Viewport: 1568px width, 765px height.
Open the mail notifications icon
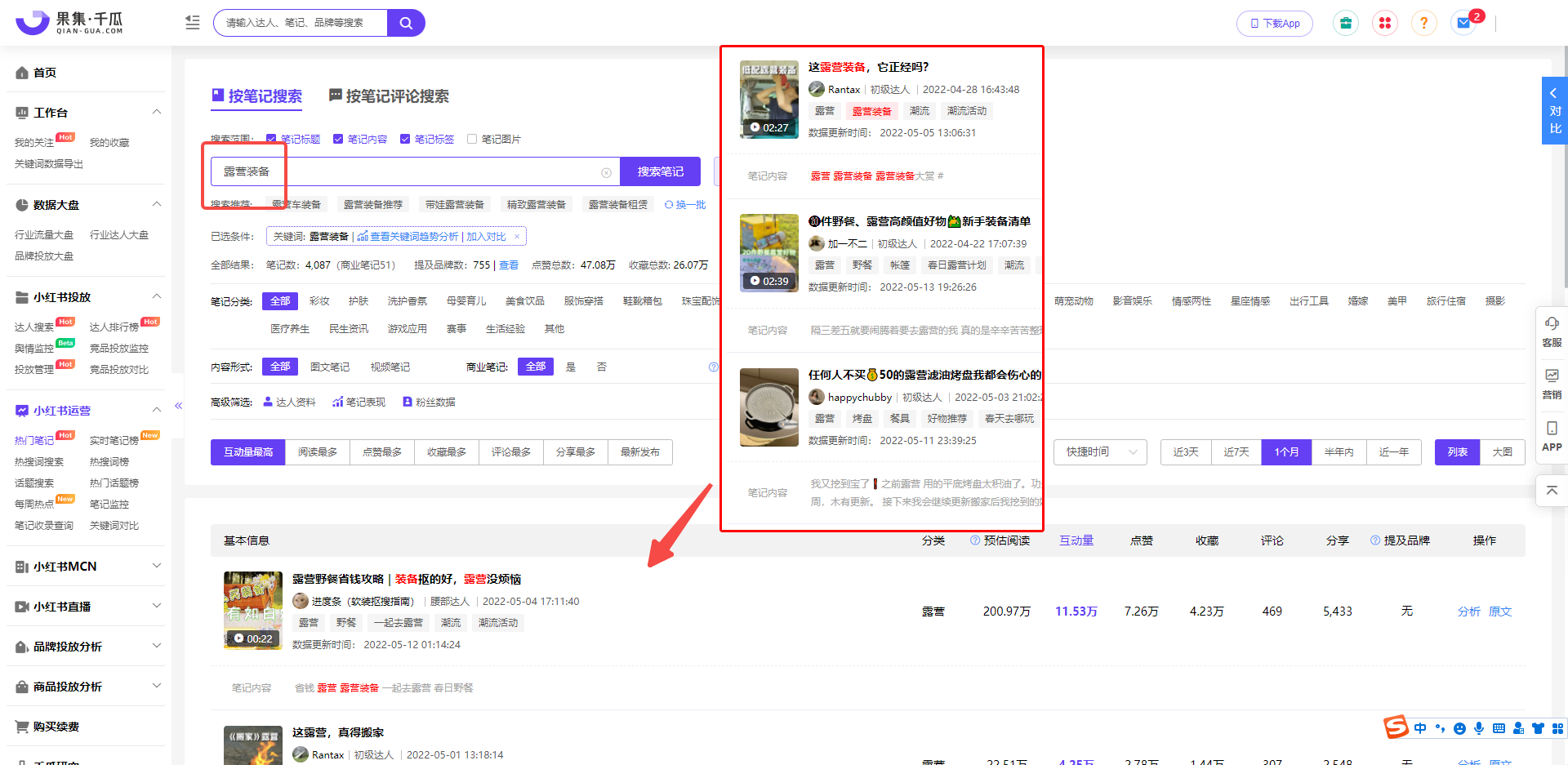coord(1463,23)
